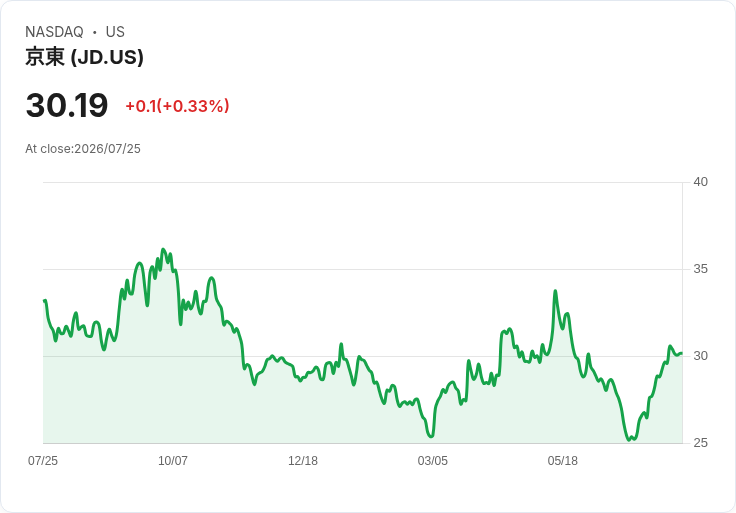Click the 40 price axis label
The height and width of the screenshot is (513, 736).
pyautogui.click(x=700, y=182)
